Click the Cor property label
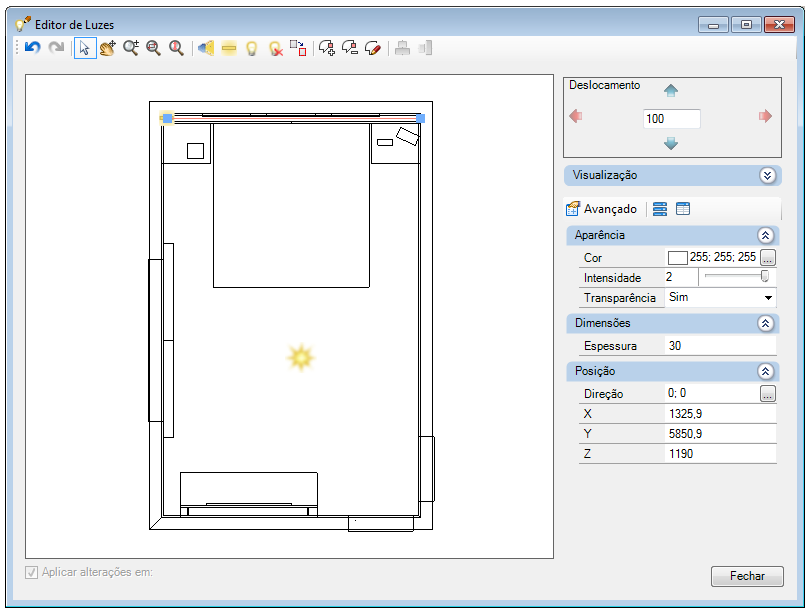809x614 pixels. [x=593, y=258]
